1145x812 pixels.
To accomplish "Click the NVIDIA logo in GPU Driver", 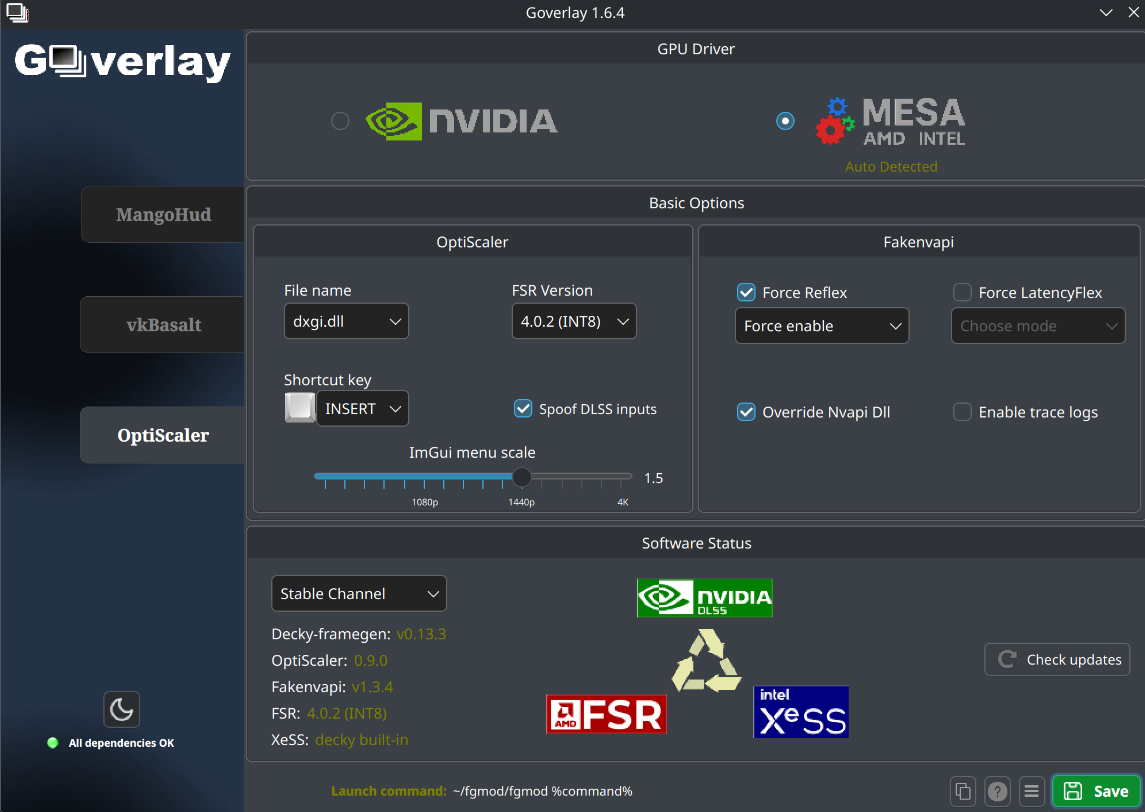I will (x=462, y=121).
